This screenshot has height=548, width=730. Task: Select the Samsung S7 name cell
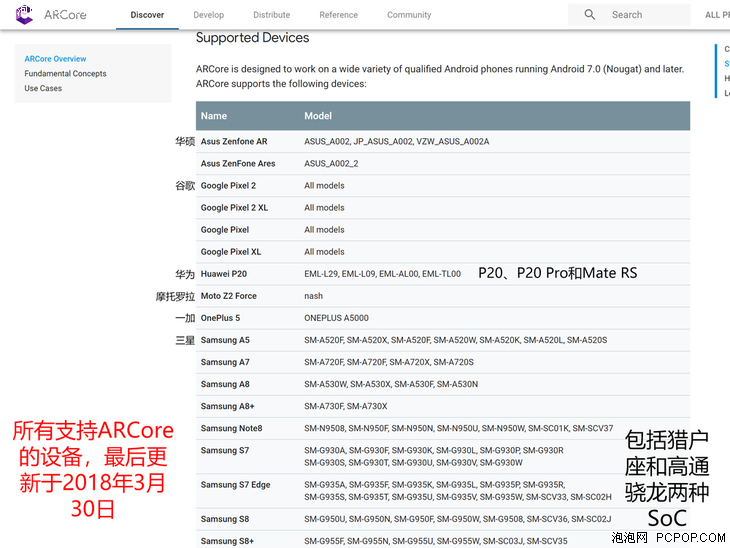pyautogui.click(x=224, y=450)
